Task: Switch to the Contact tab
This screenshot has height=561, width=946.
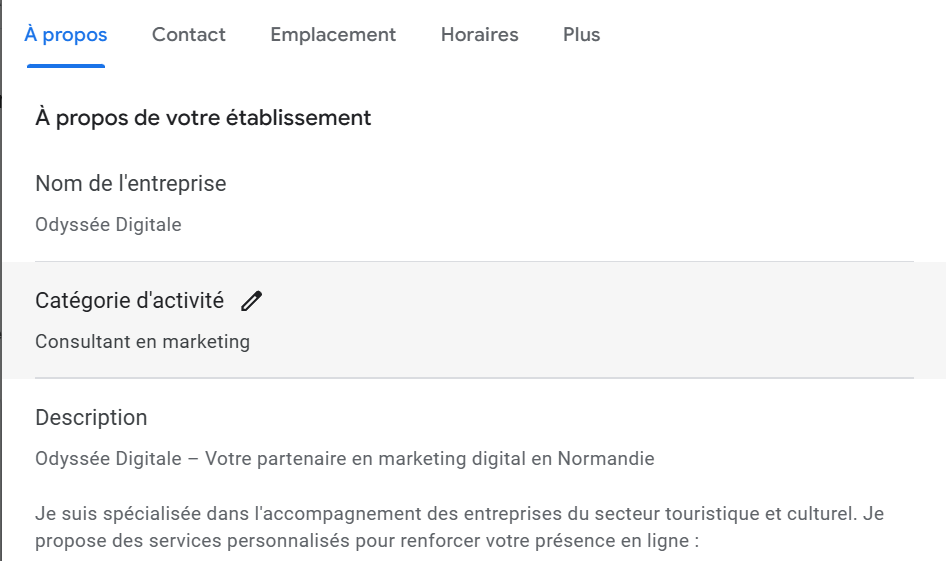Action: click(x=188, y=35)
